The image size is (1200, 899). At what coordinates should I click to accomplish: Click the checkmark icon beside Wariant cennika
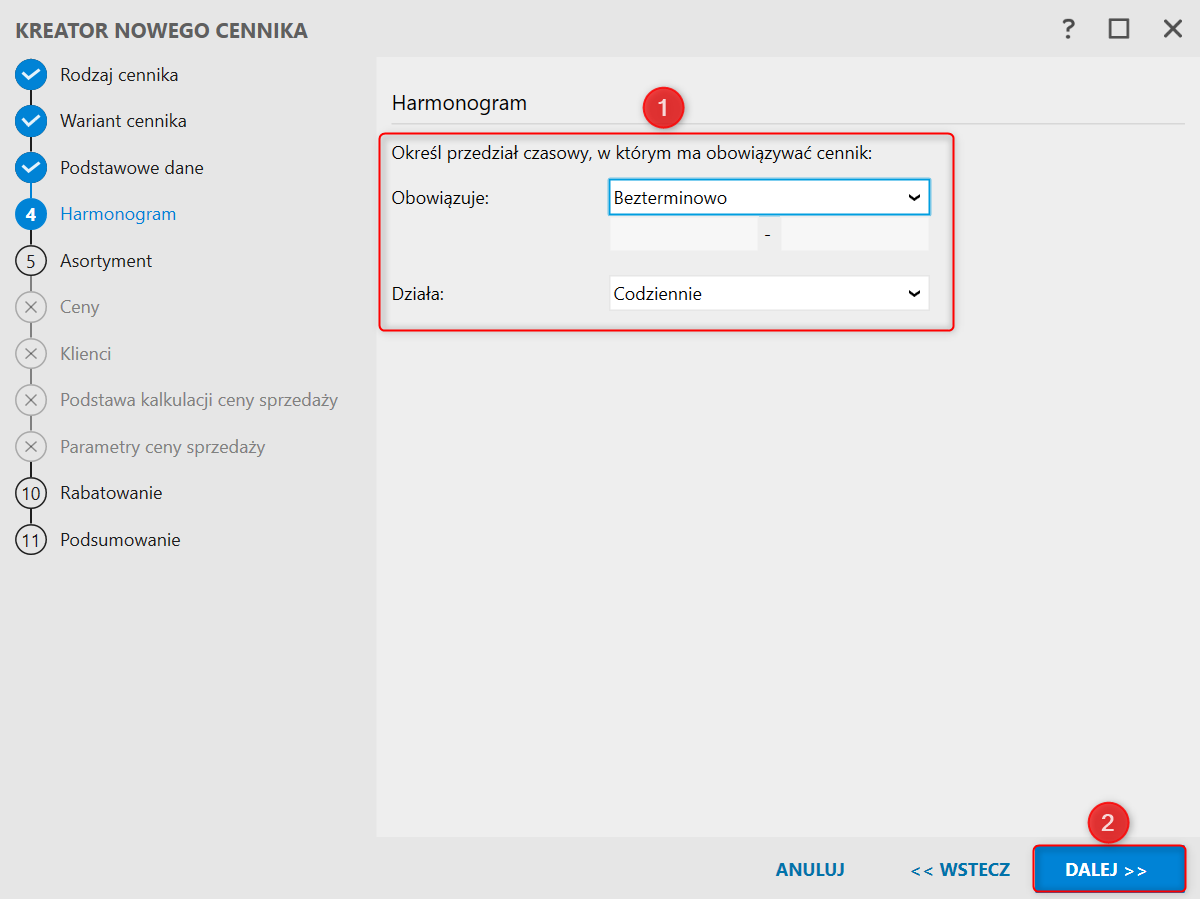tap(31, 121)
